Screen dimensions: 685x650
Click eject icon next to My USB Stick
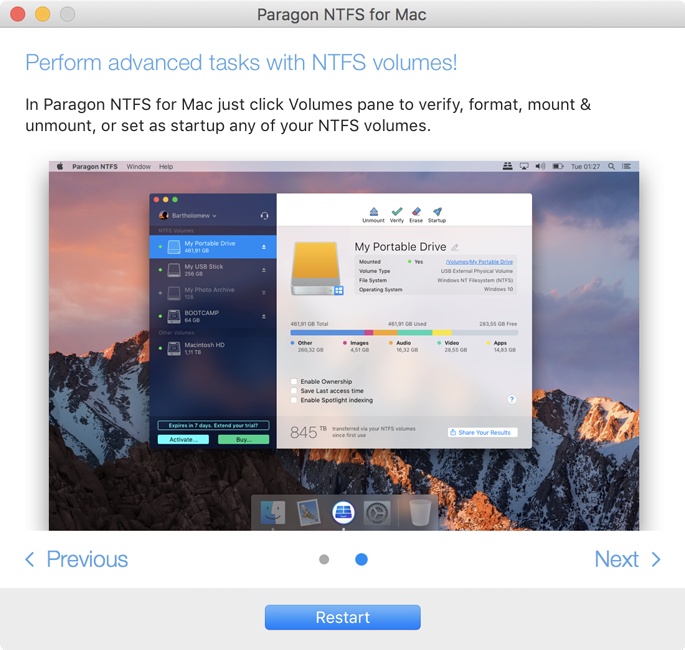[x=264, y=270]
